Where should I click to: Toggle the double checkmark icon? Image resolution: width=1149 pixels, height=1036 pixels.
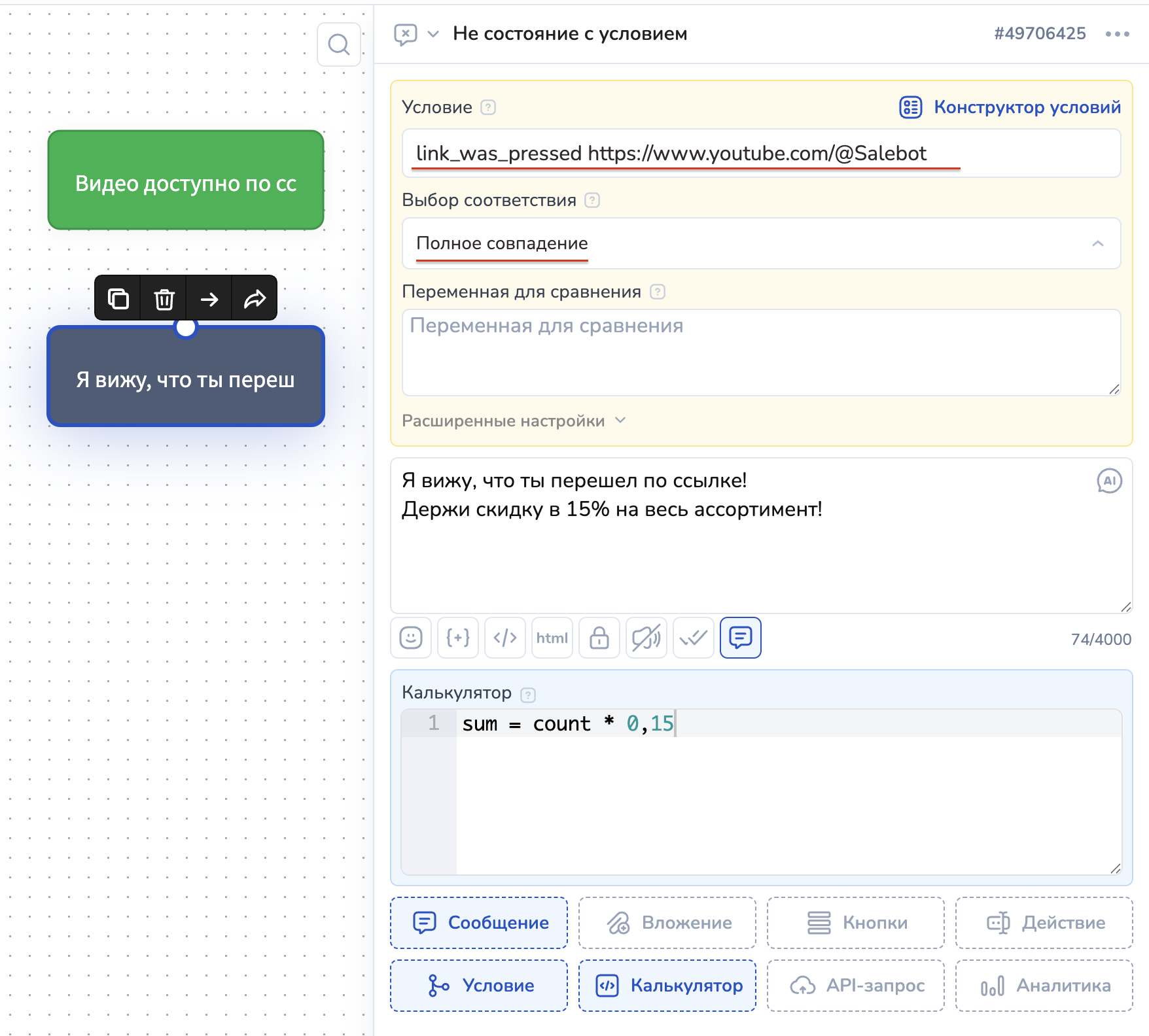[x=694, y=638]
